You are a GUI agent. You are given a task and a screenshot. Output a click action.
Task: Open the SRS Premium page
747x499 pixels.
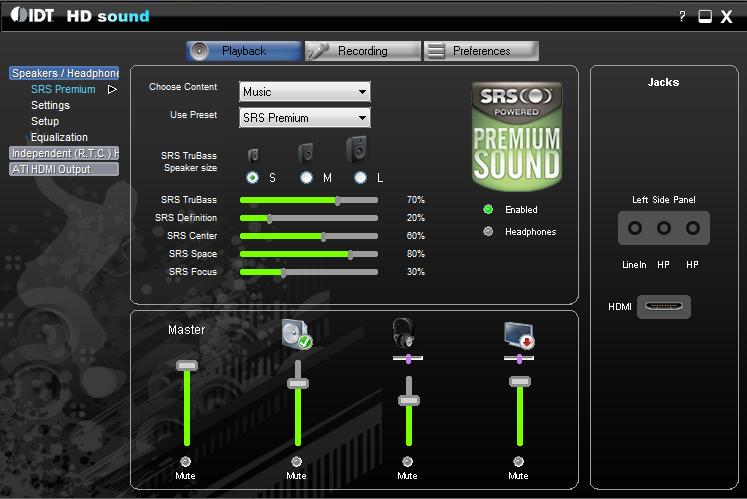pyautogui.click(x=63, y=89)
